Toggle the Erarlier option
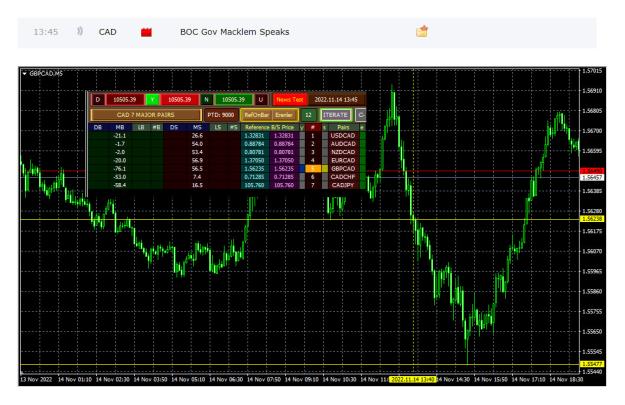This screenshot has width=625, height=405. pos(284,115)
